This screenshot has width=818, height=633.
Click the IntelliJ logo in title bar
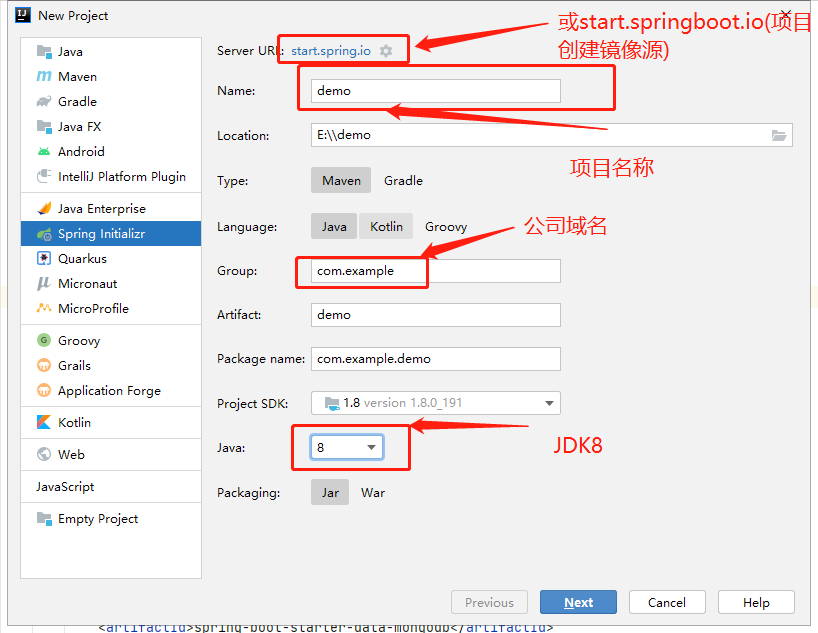23,15
